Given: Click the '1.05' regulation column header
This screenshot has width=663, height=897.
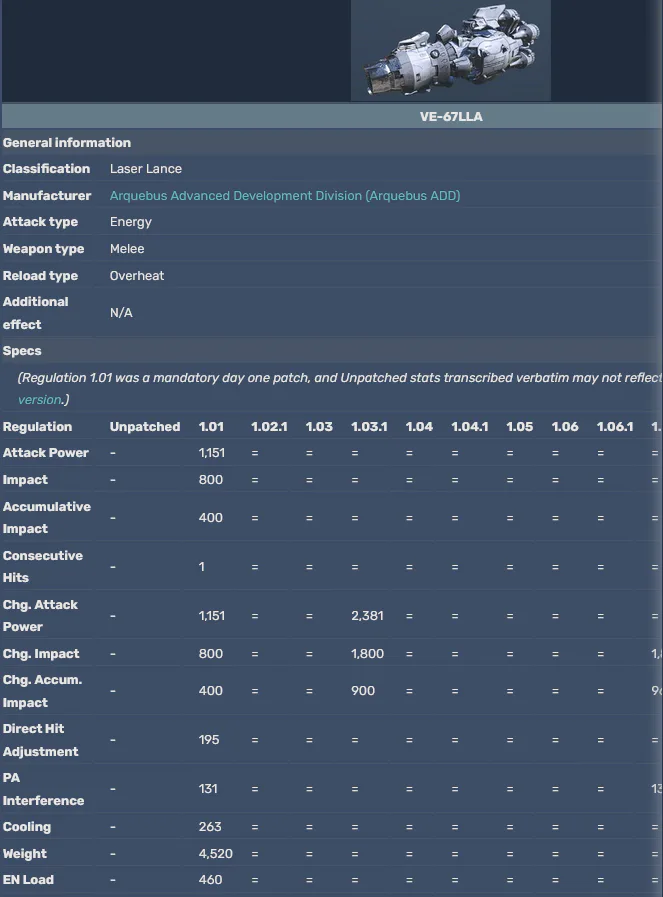Looking at the screenshot, I should pyautogui.click(x=519, y=427).
